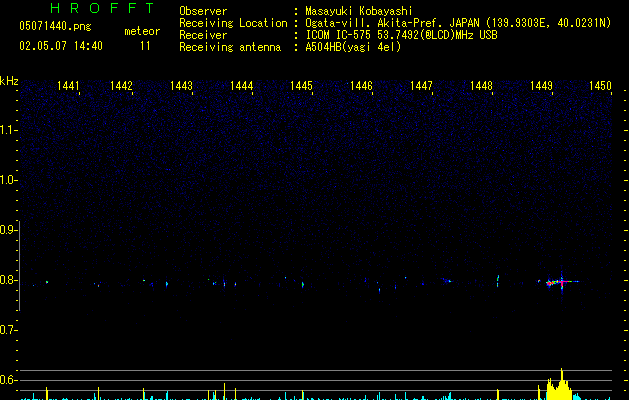Click the 0.7 kHz frequency label

[8, 330]
